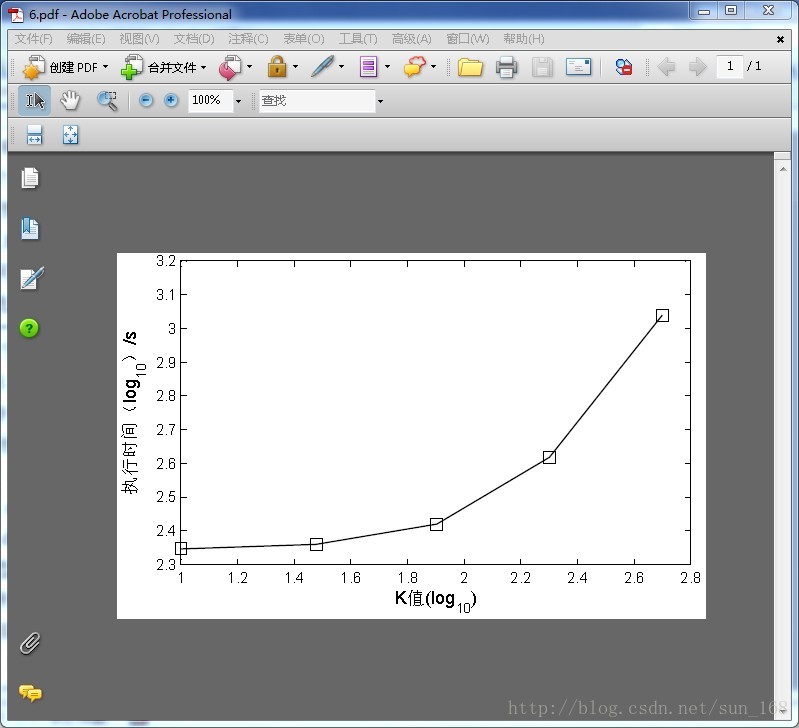The width and height of the screenshot is (799, 728).
Task: Go to next page arrow
Action: [x=698, y=67]
